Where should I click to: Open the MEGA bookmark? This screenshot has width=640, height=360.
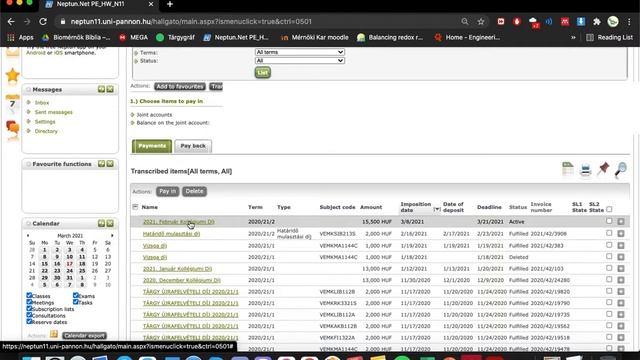[133, 38]
